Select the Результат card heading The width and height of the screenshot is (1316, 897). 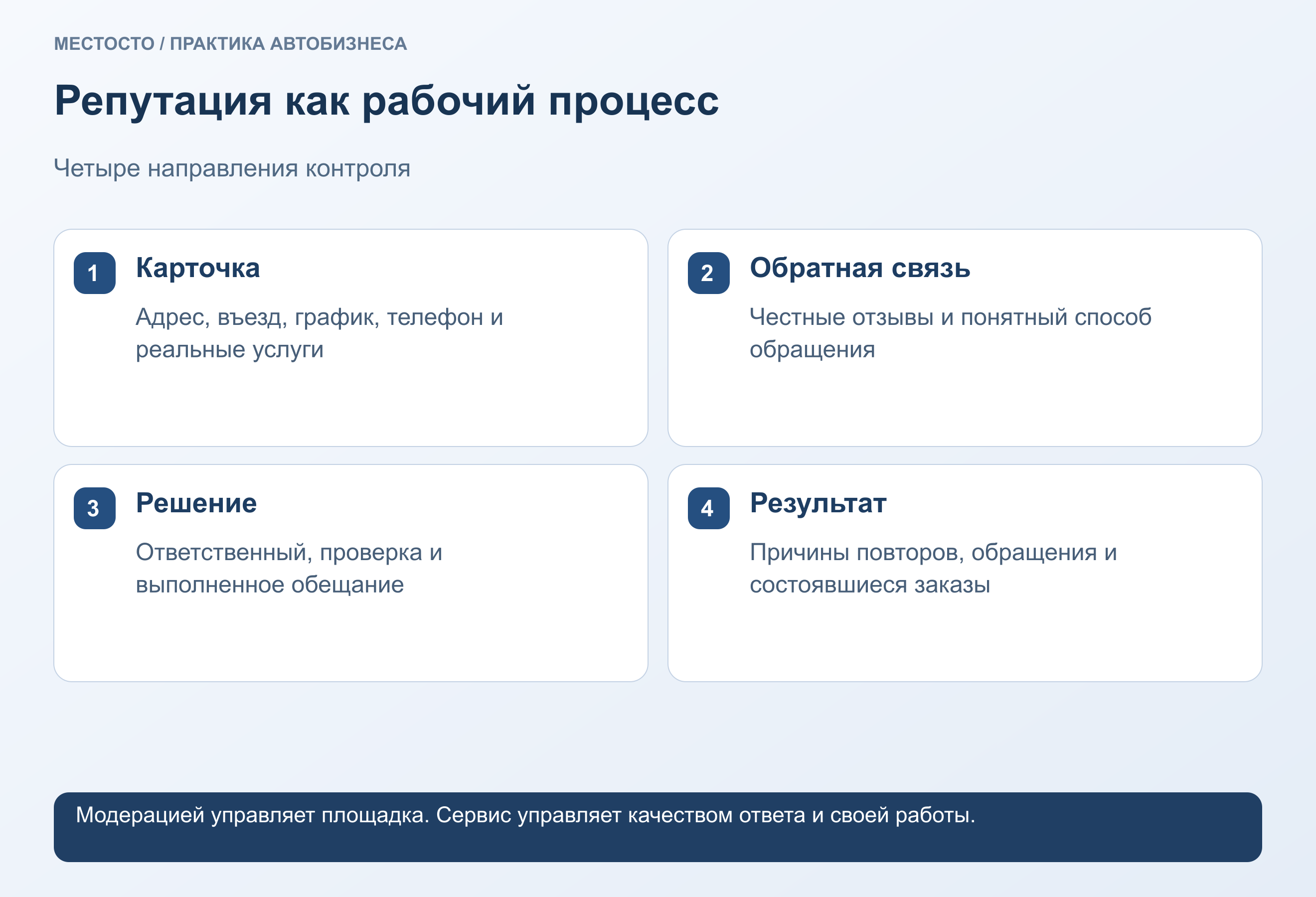[x=818, y=504]
